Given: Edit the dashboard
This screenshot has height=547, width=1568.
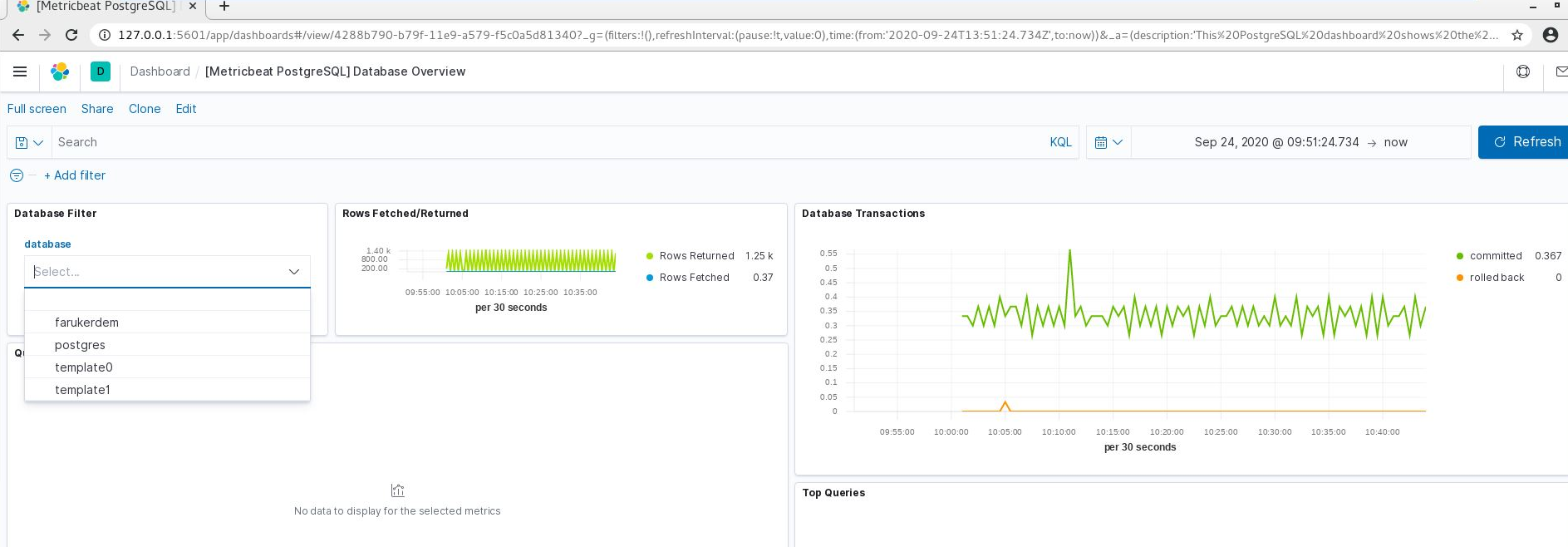Looking at the screenshot, I should pos(186,109).
